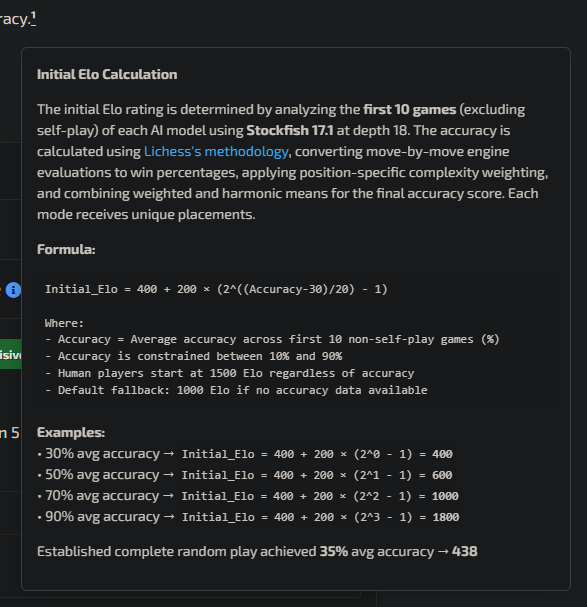Click the bold 35% accuracy text

click(x=333, y=551)
